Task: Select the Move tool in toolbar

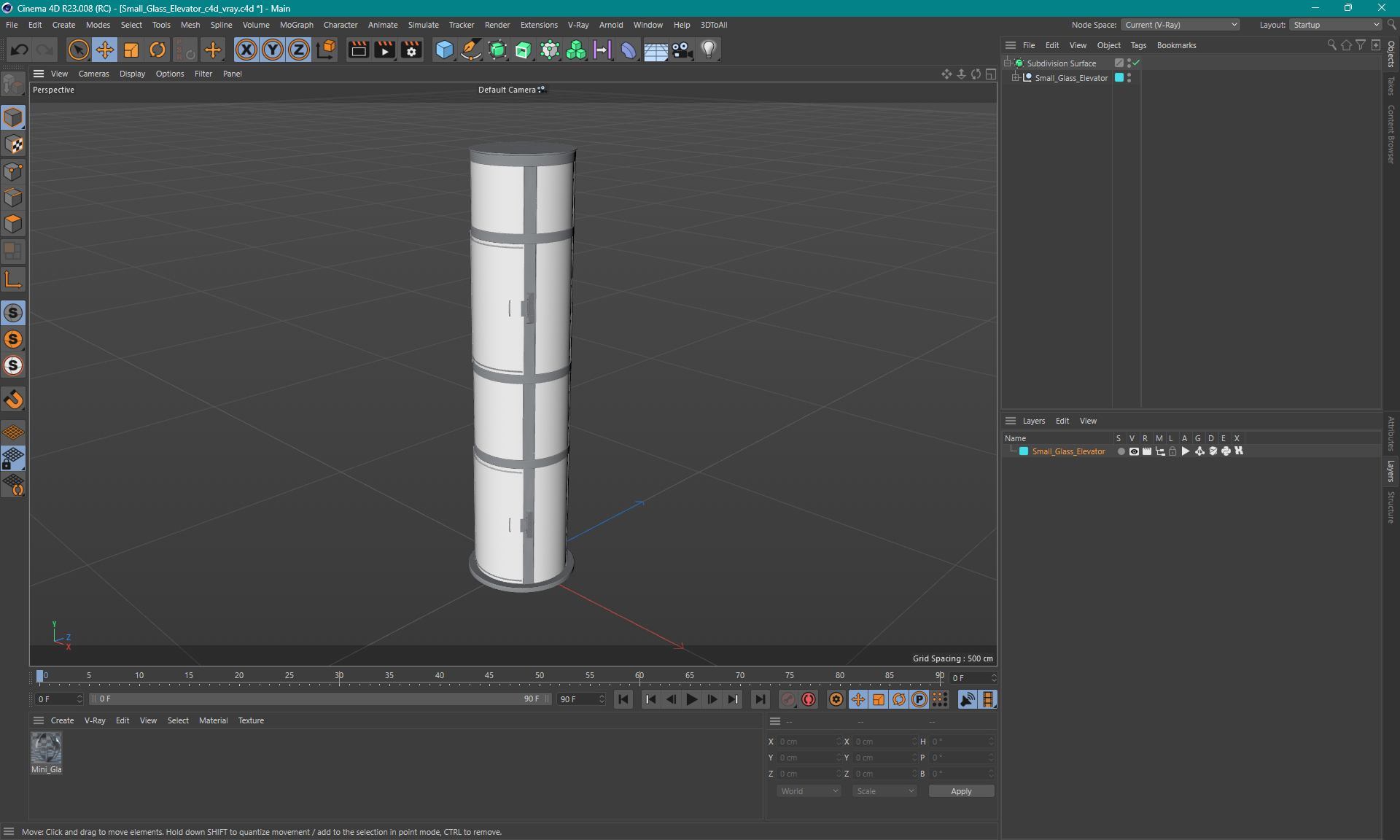Action: 105,50
